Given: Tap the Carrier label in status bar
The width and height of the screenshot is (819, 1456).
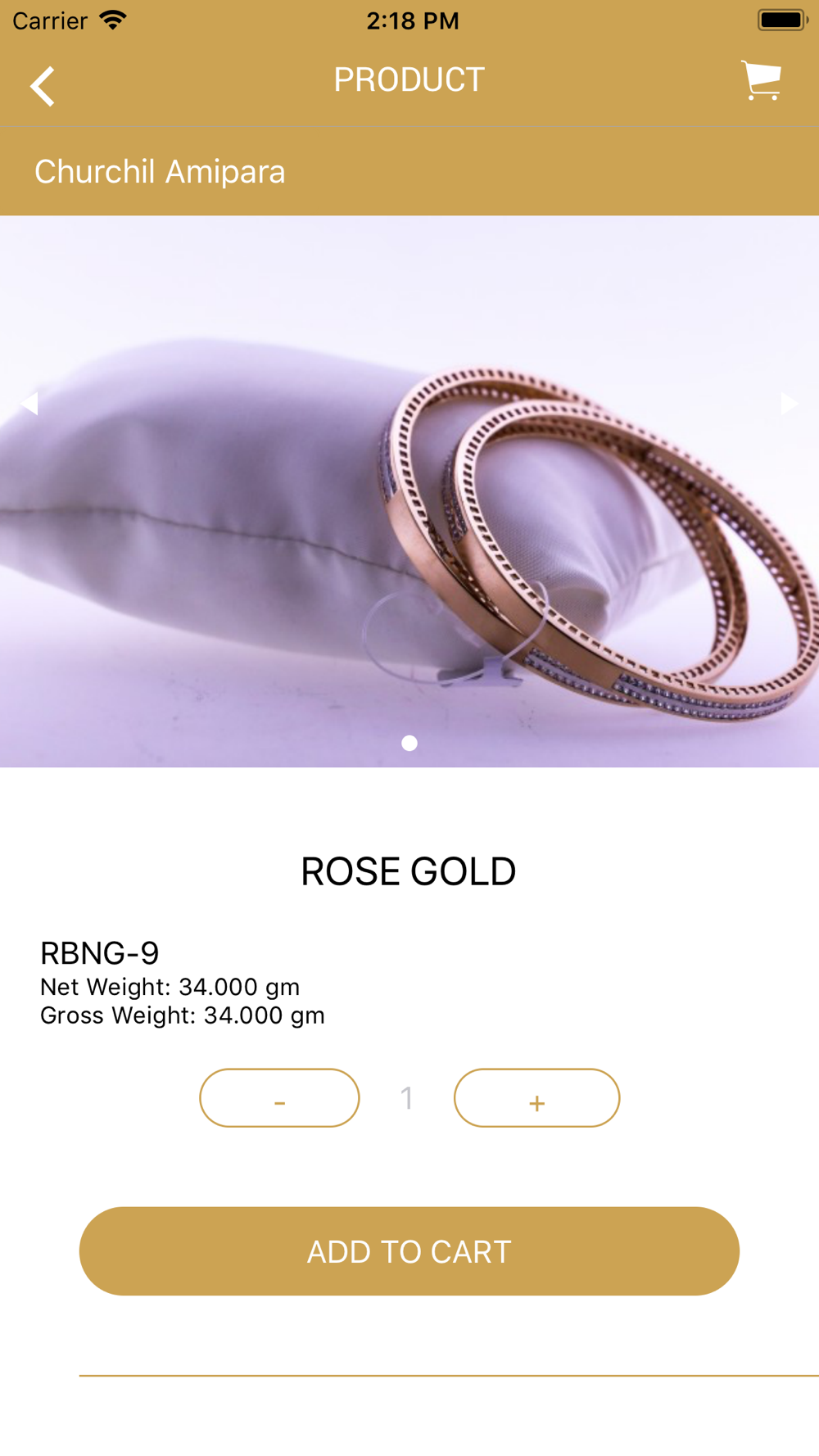Looking at the screenshot, I should coord(50,20).
